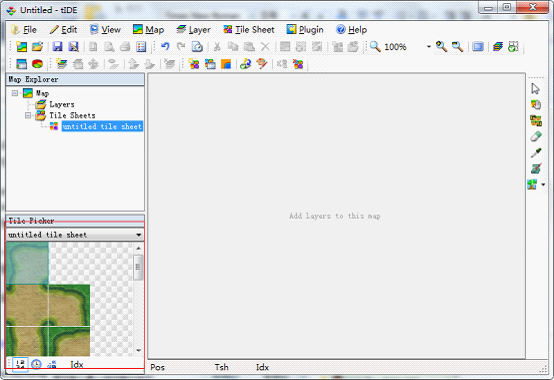
Task: Click the Zoom In magnifier icon
Action: (441, 46)
